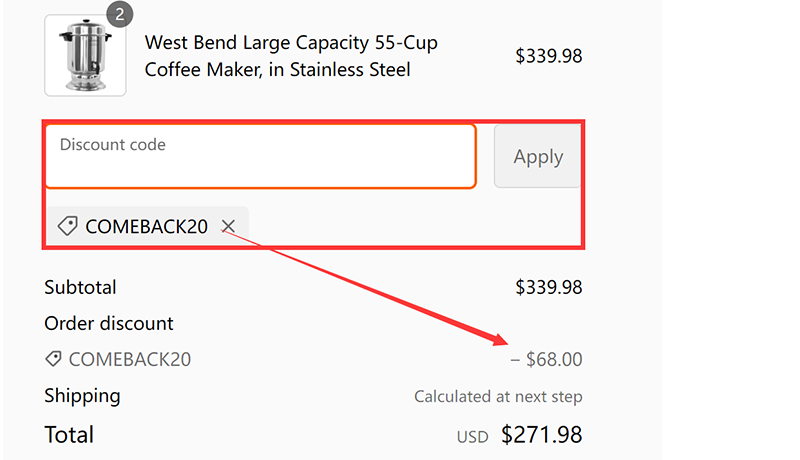The image size is (800, 460).
Task: Click the Subtotal label
Action: [x=80, y=287]
